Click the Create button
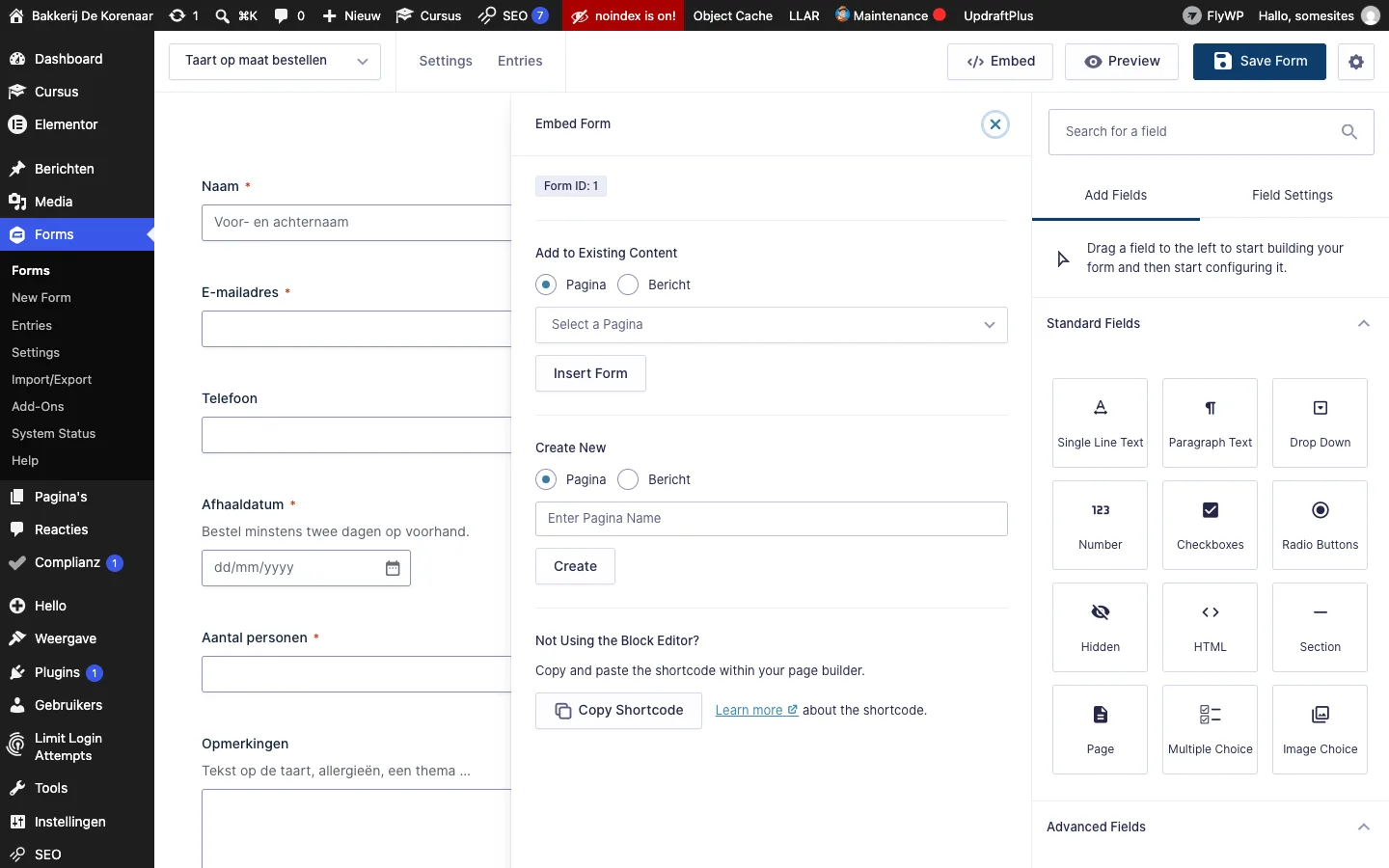This screenshot has width=1389, height=868. pyautogui.click(x=575, y=566)
